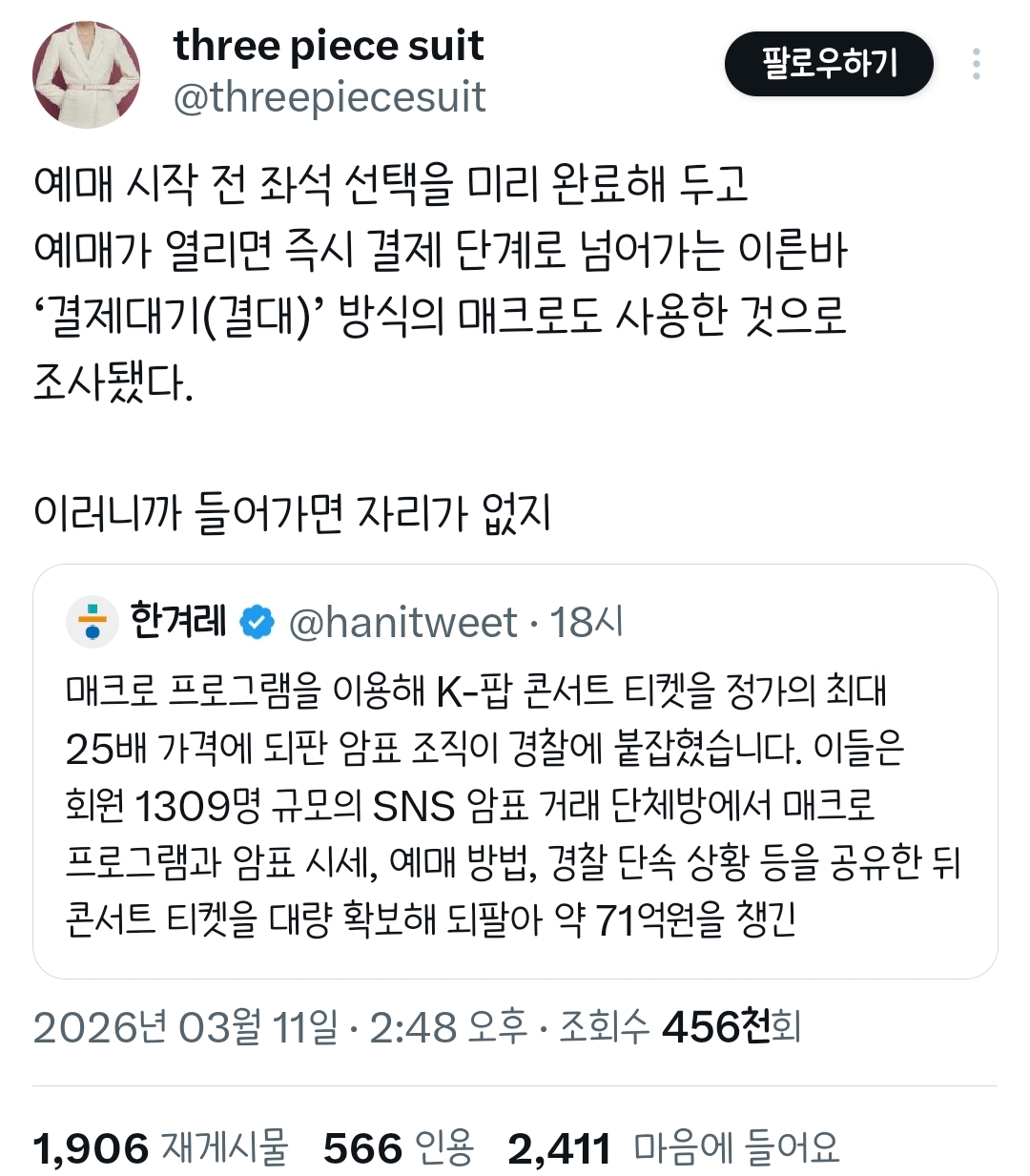The image size is (1030, 1176).
Task: Click the quoted tweet line mentioning 71억원
Action: coord(430,920)
